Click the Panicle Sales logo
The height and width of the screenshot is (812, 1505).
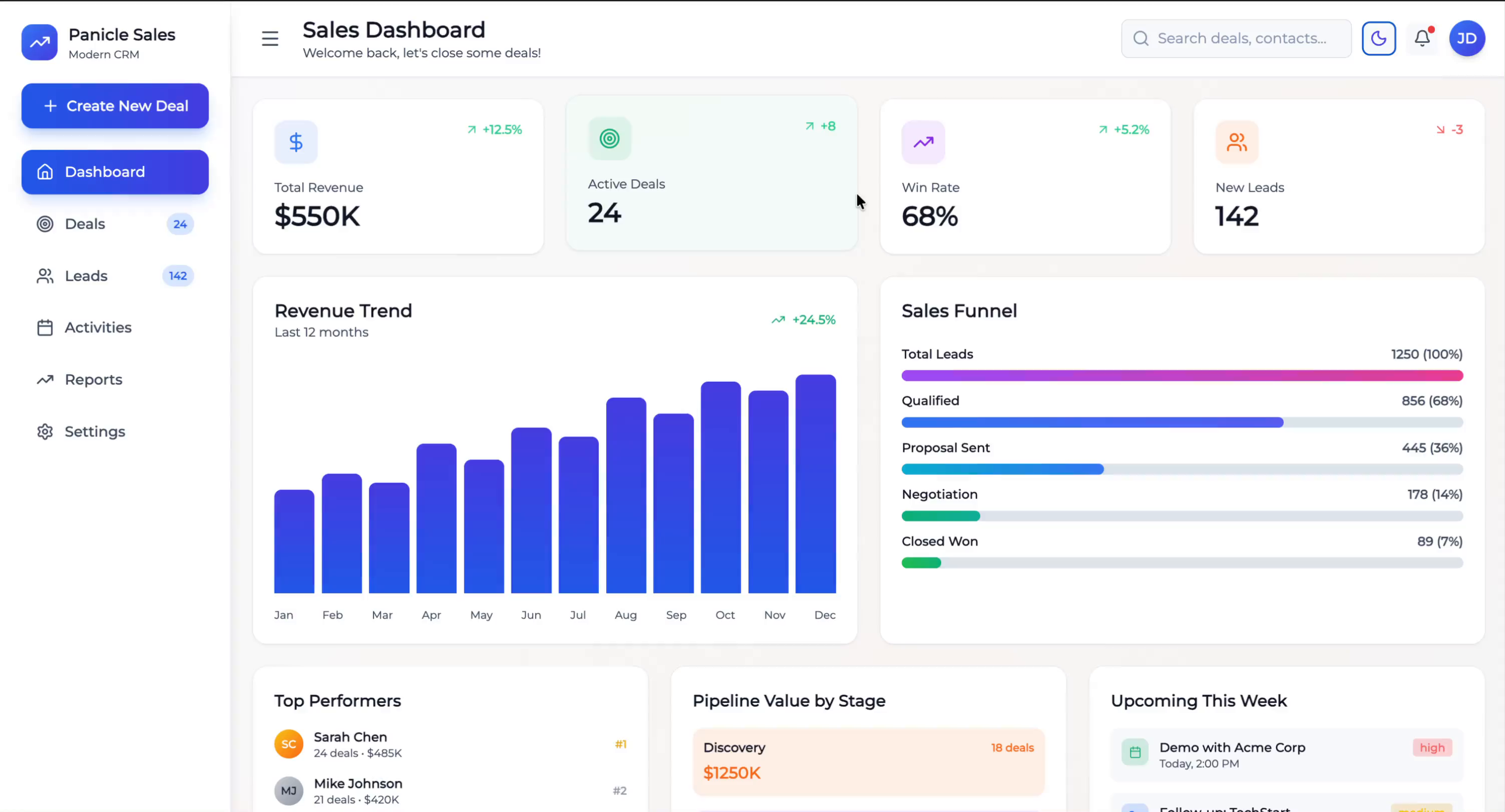(39, 42)
